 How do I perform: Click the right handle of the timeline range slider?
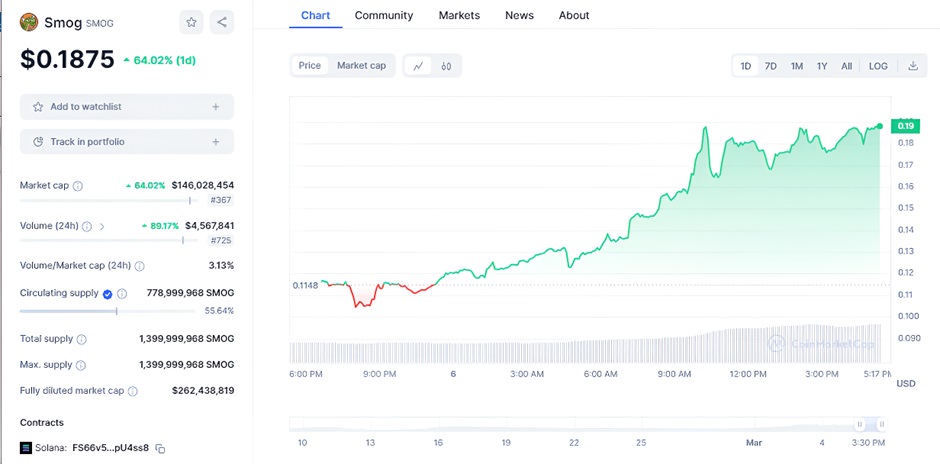click(880, 424)
